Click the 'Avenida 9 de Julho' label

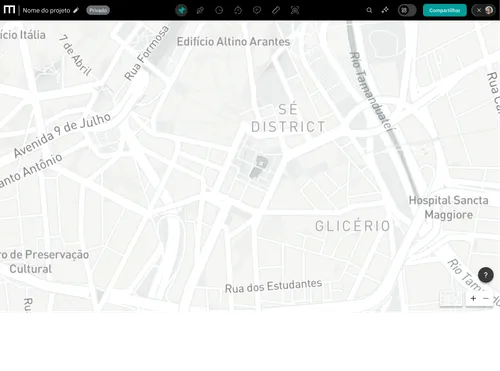pyautogui.click(x=62, y=134)
